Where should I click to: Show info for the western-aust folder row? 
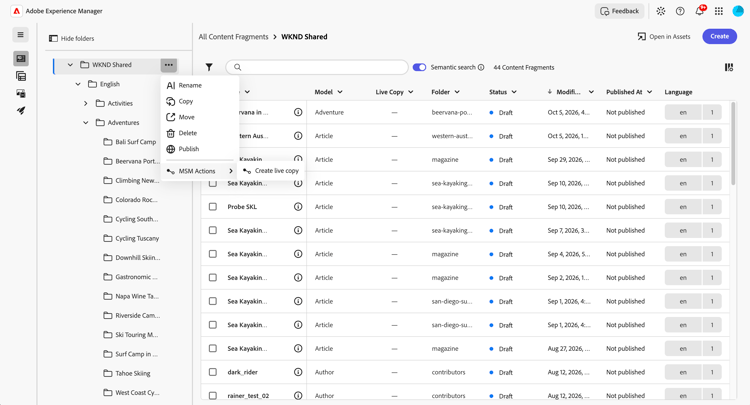(x=298, y=136)
